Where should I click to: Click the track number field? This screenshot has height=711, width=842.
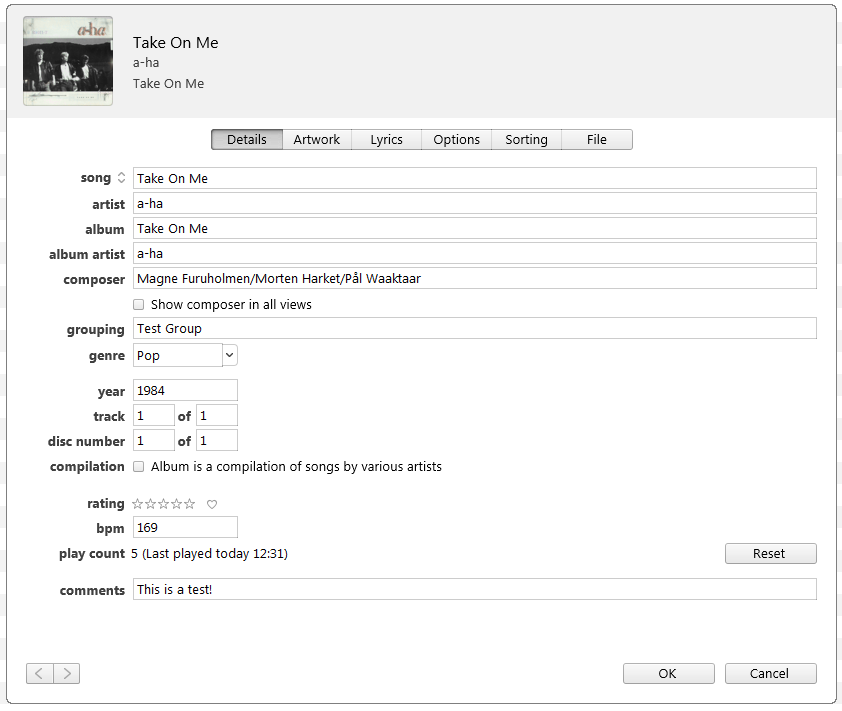(154, 416)
